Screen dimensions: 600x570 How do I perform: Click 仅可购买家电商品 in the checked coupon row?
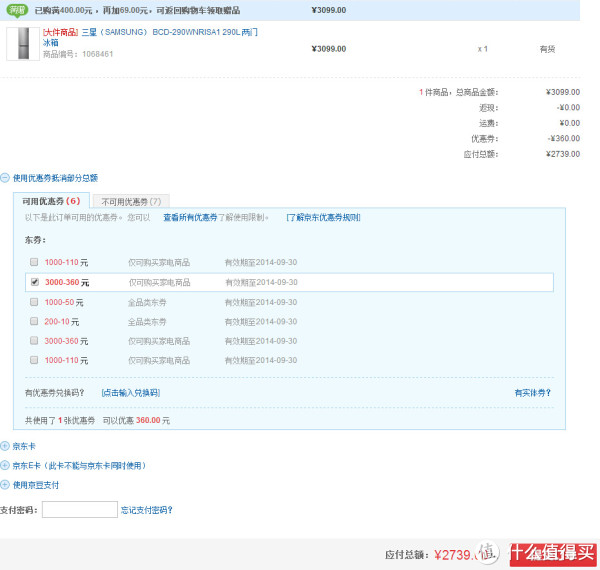160,282
